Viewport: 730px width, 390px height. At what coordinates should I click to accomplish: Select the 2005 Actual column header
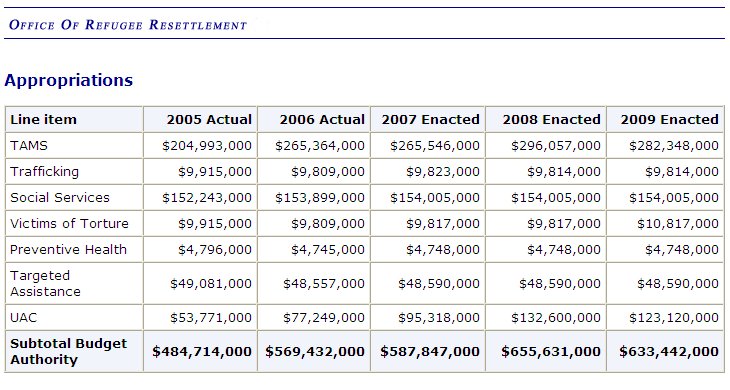[x=209, y=120]
